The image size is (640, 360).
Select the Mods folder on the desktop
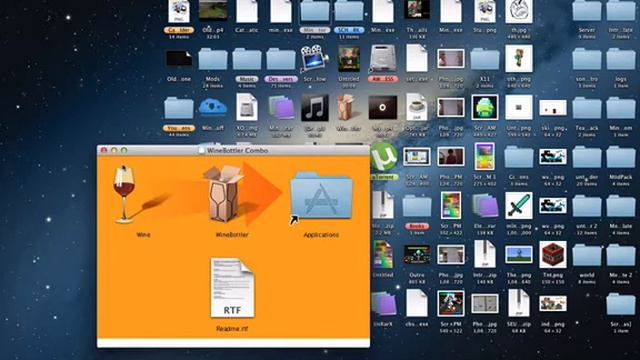coord(213,60)
